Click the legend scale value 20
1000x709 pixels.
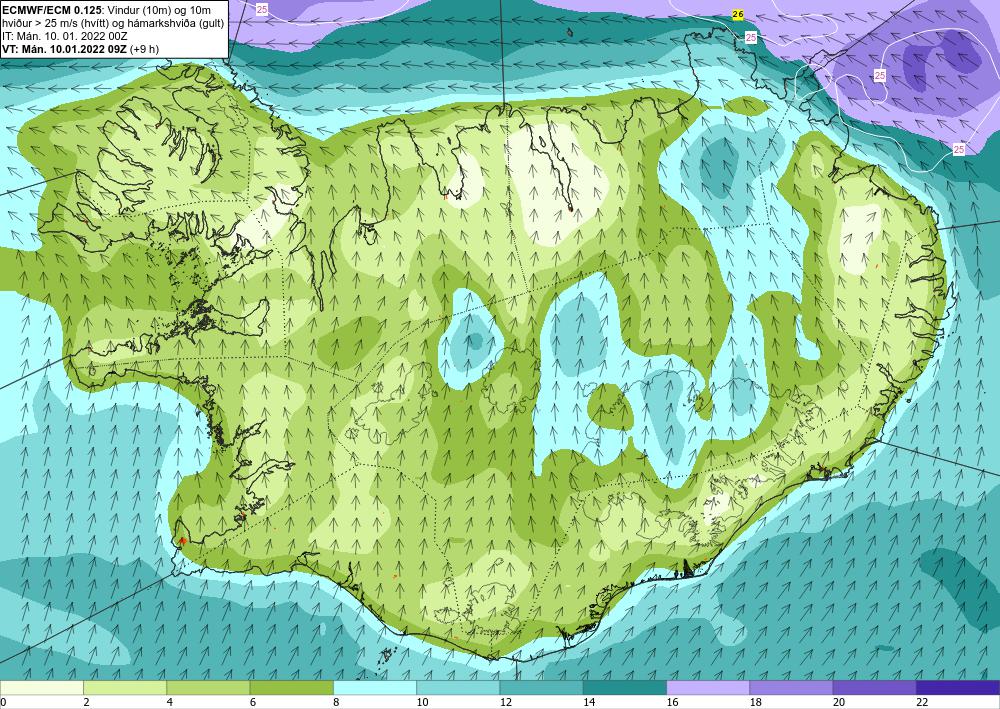tap(839, 703)
